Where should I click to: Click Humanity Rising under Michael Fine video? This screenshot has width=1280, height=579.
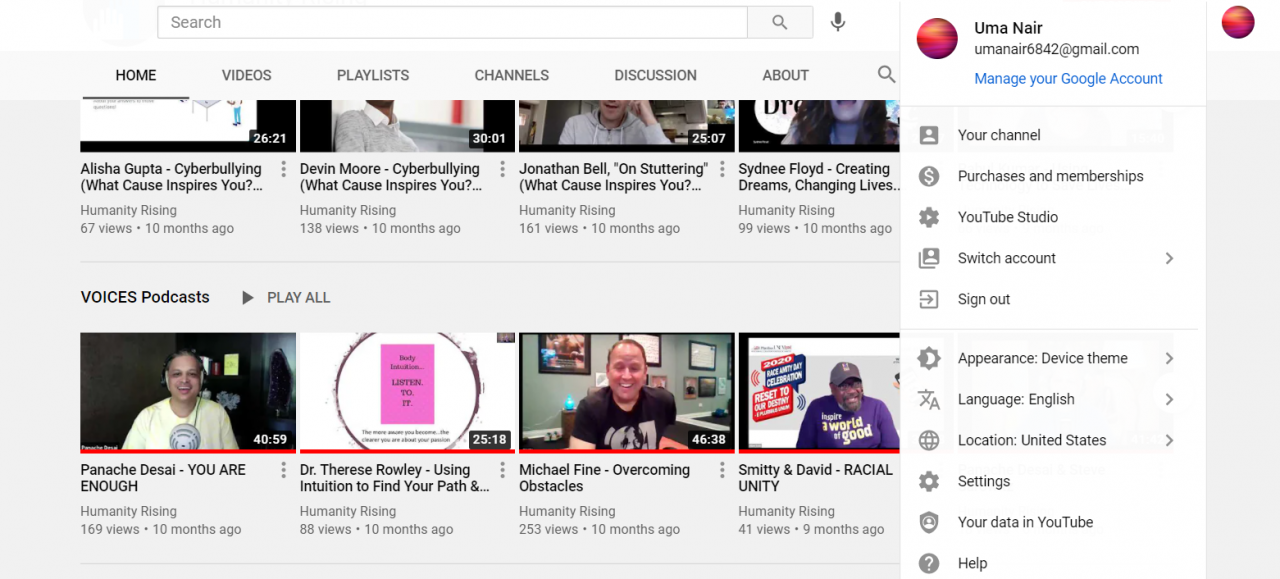click(567, 511)
